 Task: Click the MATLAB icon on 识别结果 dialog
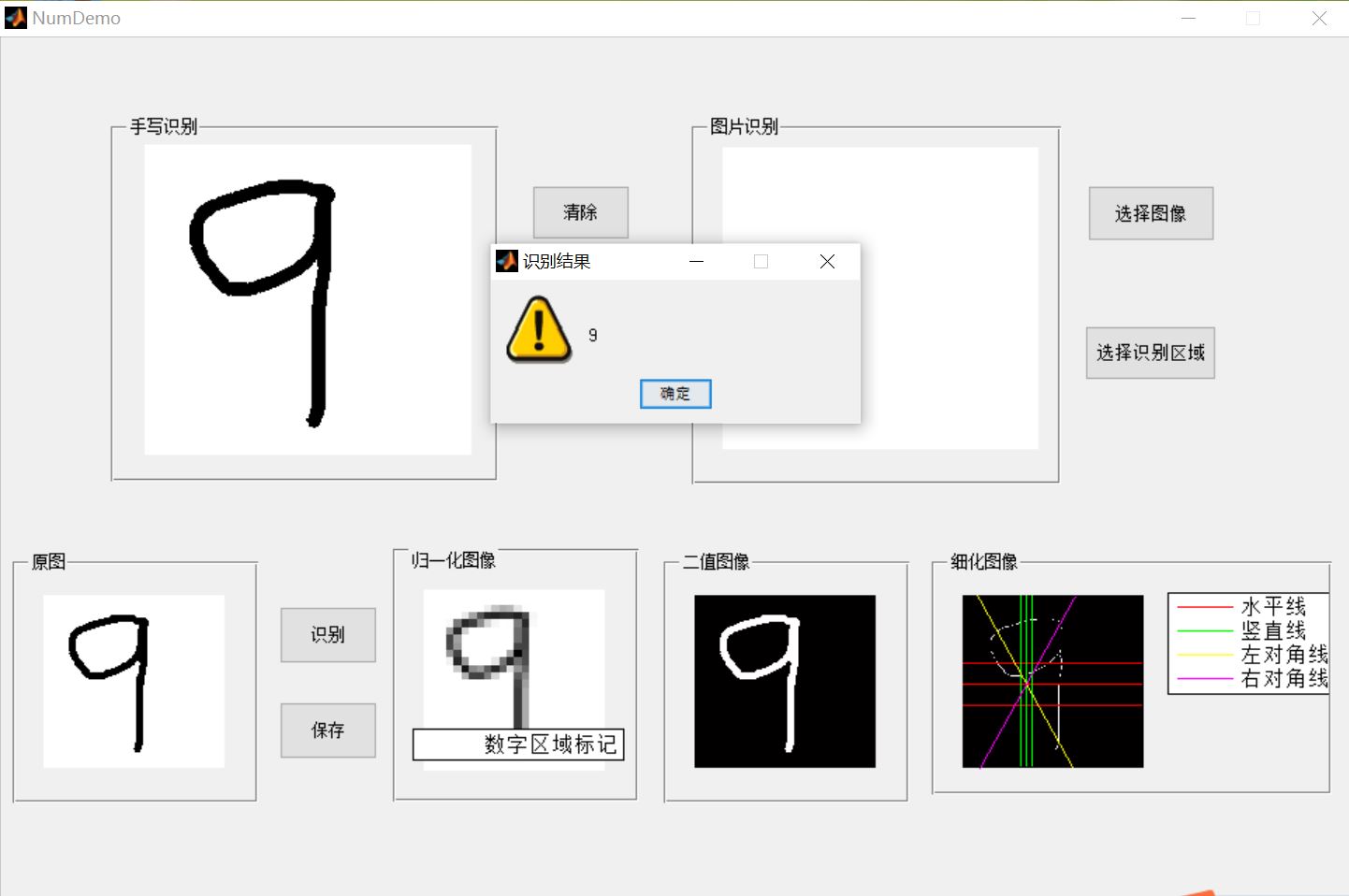point(506,261)
